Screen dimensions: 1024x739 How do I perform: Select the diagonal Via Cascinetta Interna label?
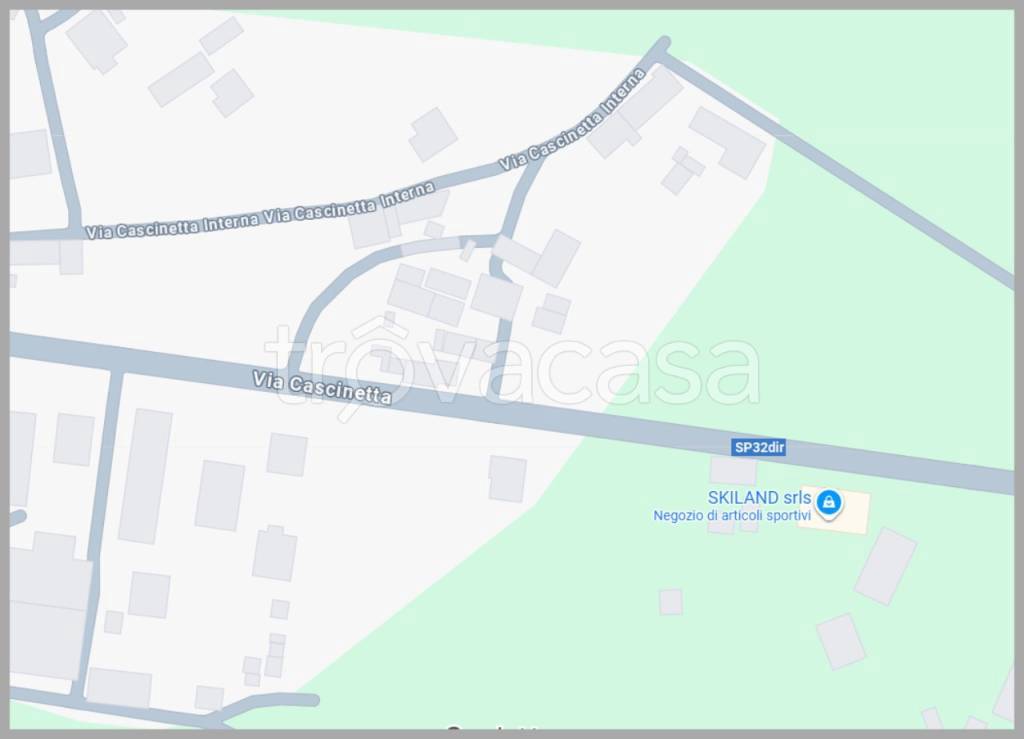[x=573, y=119]
